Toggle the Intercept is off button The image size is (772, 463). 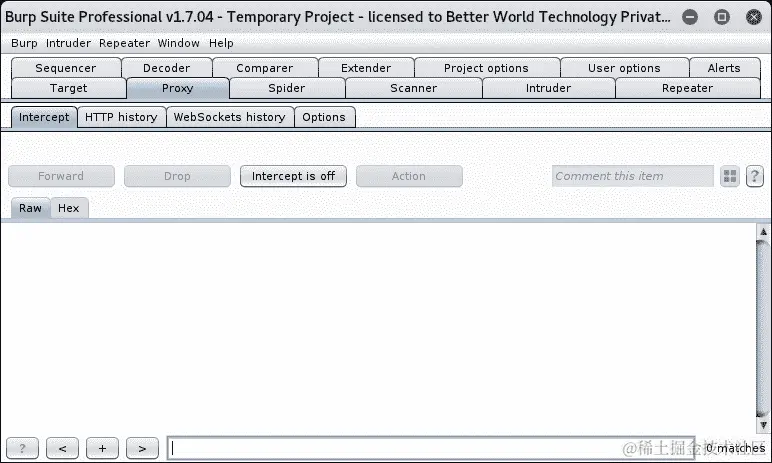(293, 176)
